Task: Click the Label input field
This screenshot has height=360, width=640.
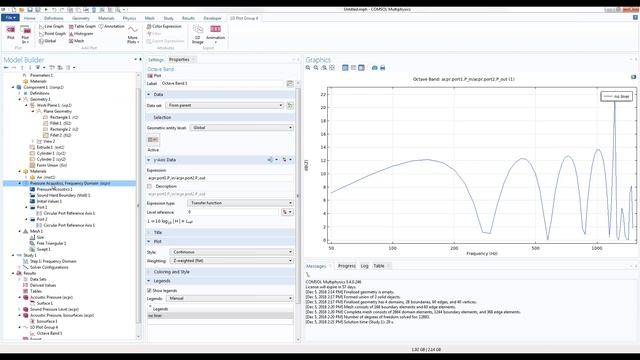Action: pos(222,83)
